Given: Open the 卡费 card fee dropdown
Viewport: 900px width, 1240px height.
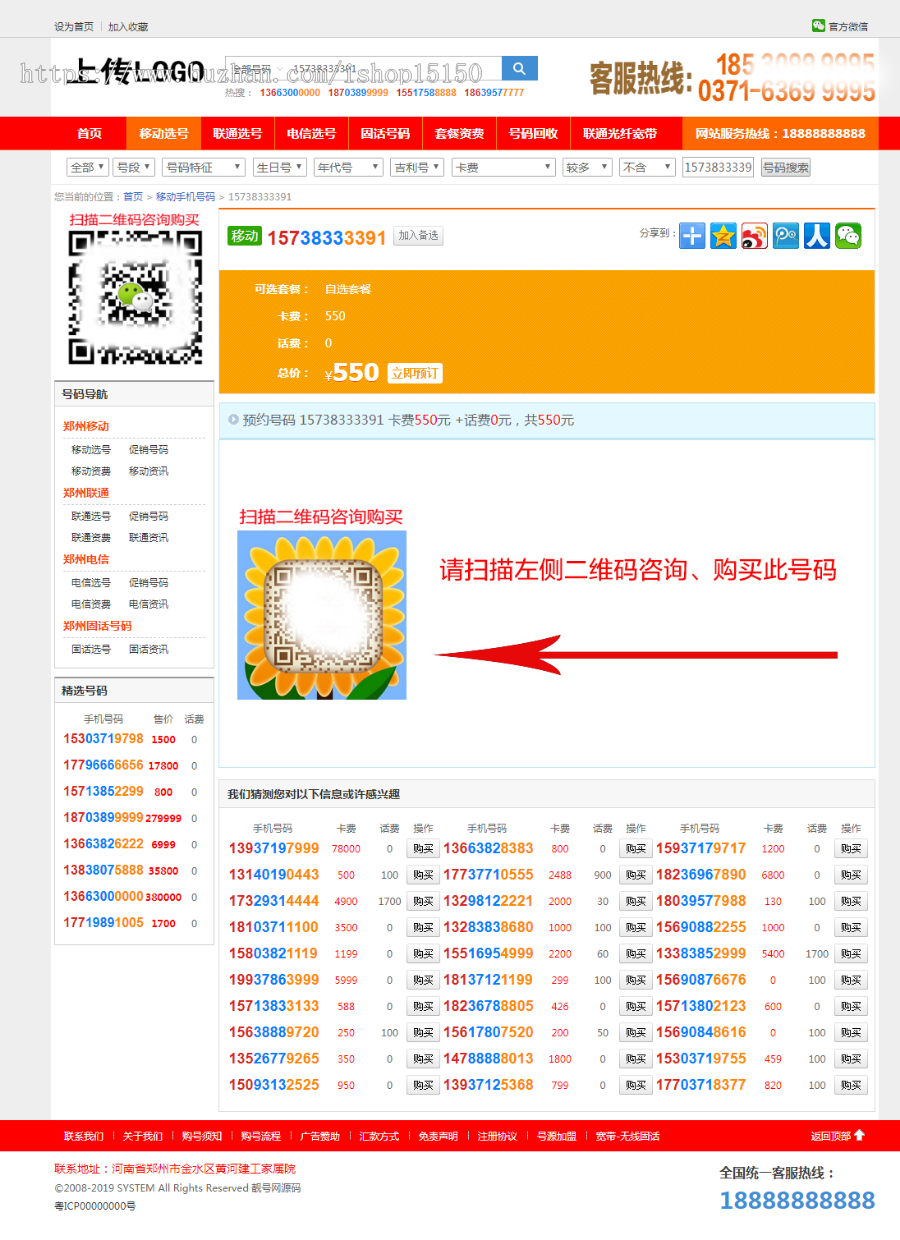Looking at the screenshot, I should (503, 167).
